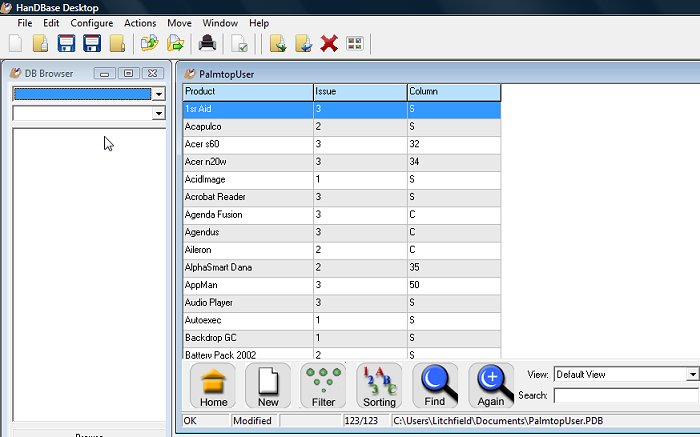Click the Modified status bar entry
The height and width of the screenshot is (437, 700).
[x=252, y=421]
